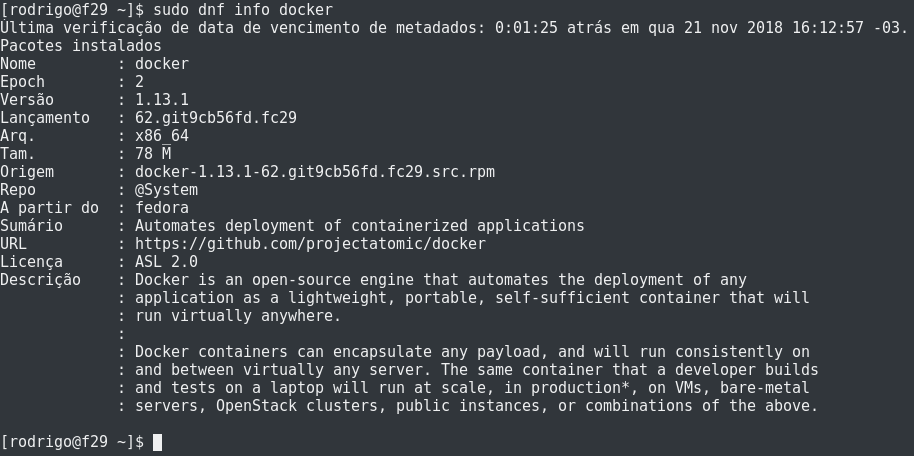The height and width of the screenshot is (456, 914).
Task: Click the Epoch value "2"
Action: pyautogui.click(x=140, y=82)
